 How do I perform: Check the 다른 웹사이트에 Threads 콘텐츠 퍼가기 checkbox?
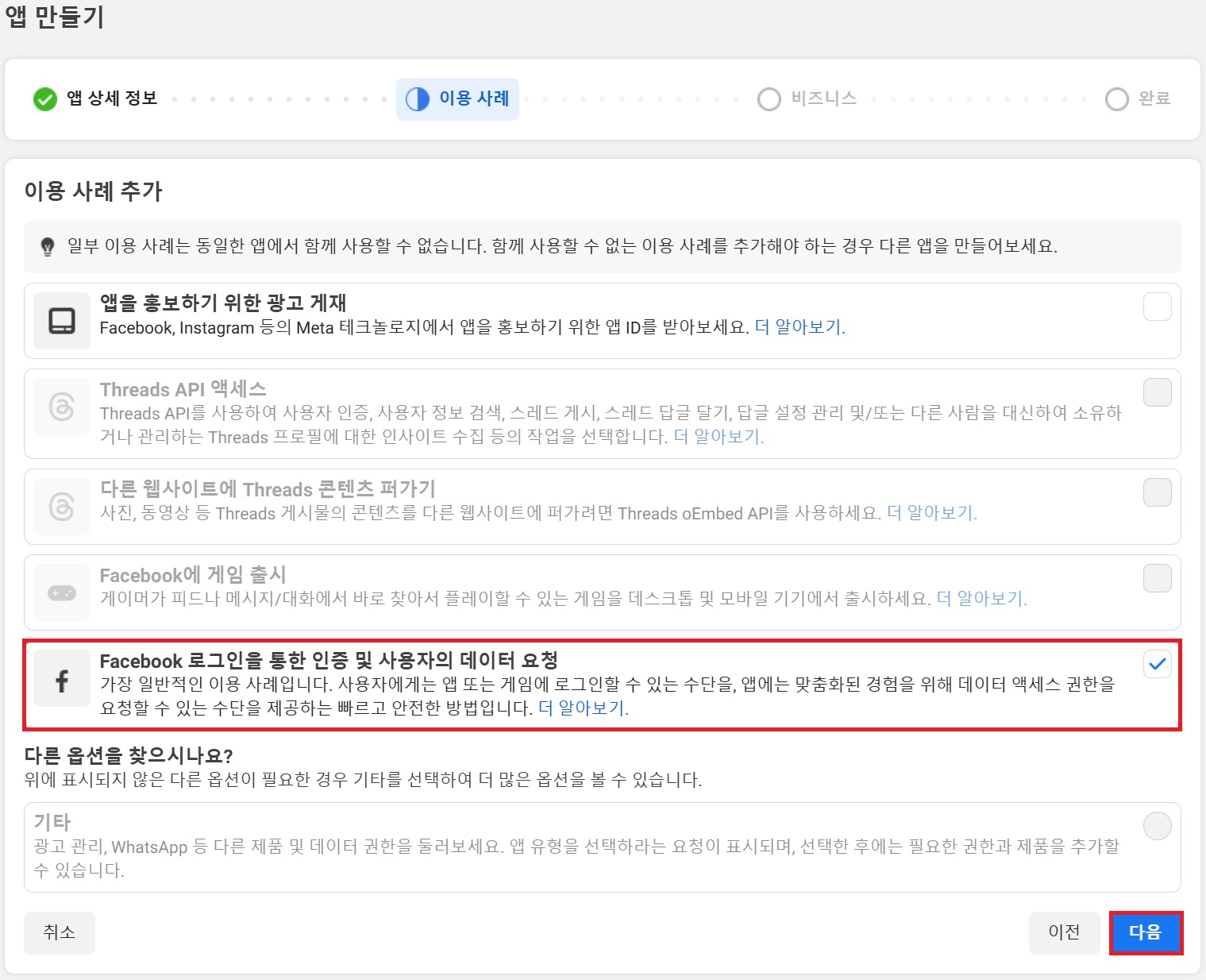click(x=1158, y=492)
